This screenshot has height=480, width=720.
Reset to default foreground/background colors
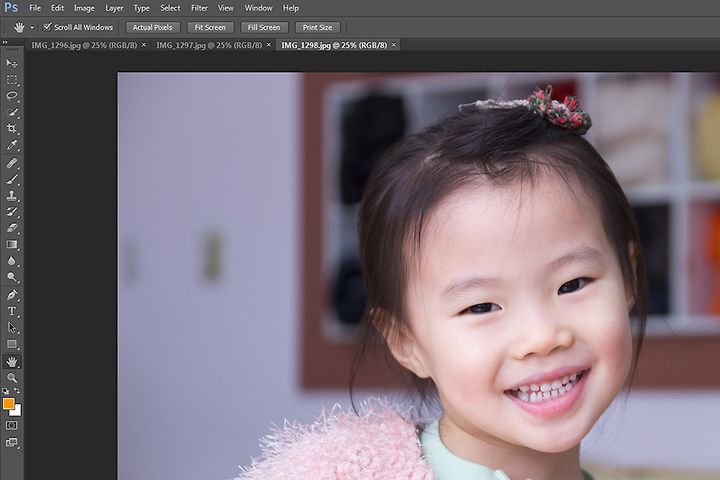click(x=6, y=391)
